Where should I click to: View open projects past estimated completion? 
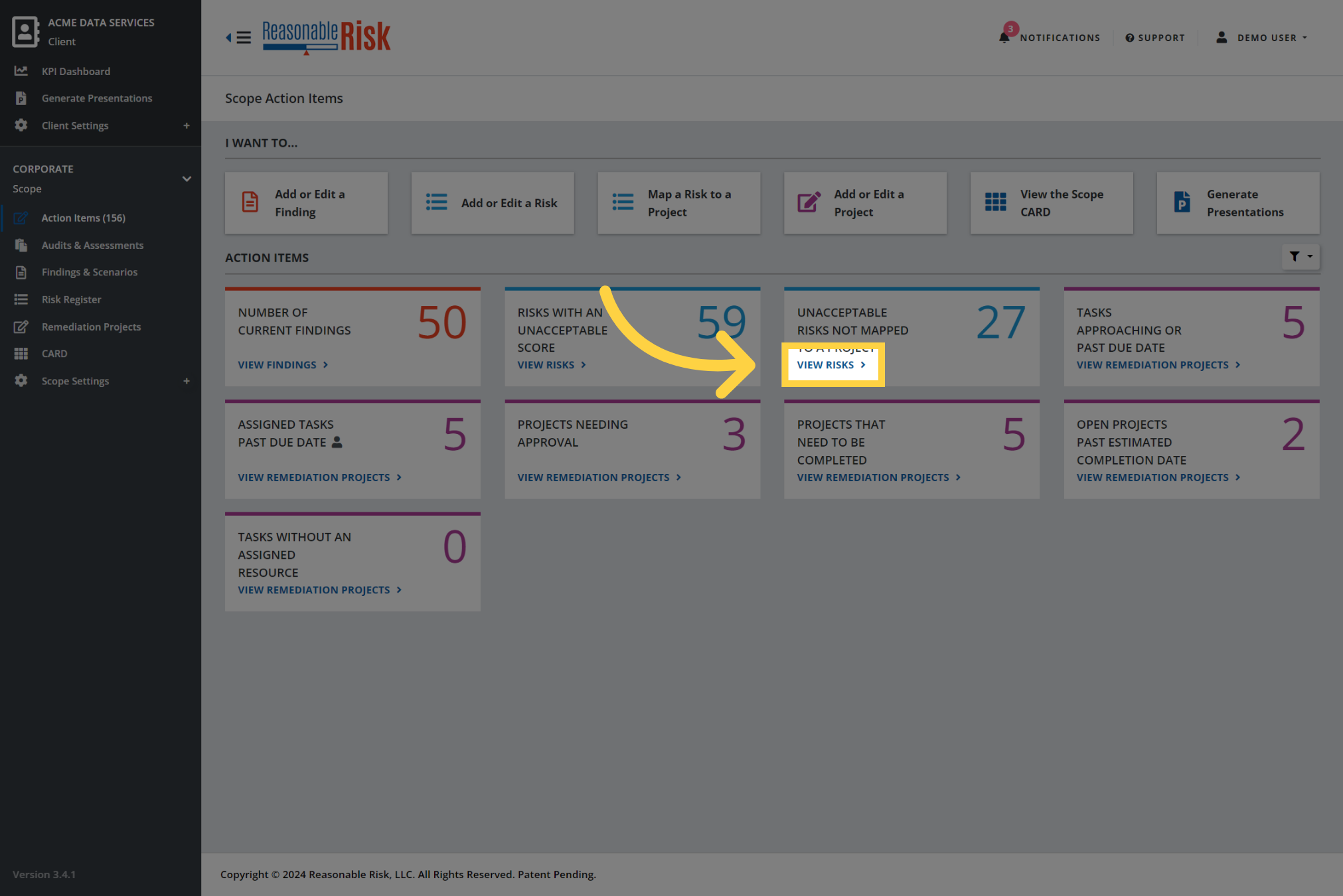(x=1158, y=478)
